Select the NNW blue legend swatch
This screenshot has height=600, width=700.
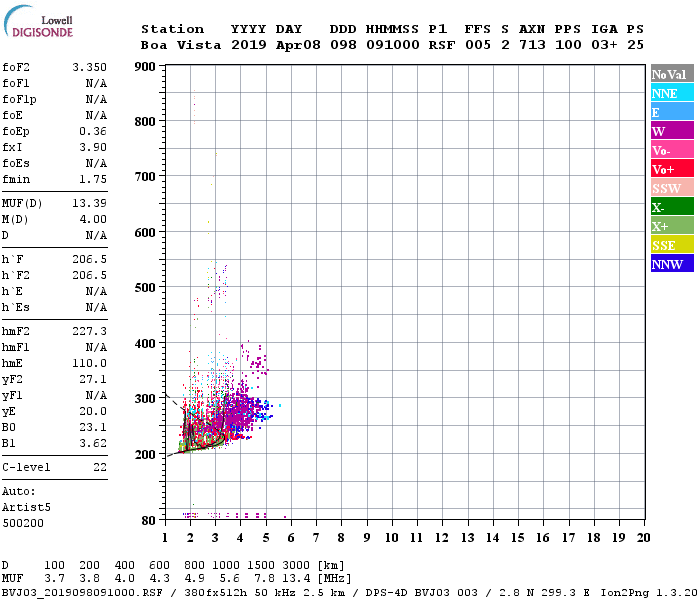point(672,263)
